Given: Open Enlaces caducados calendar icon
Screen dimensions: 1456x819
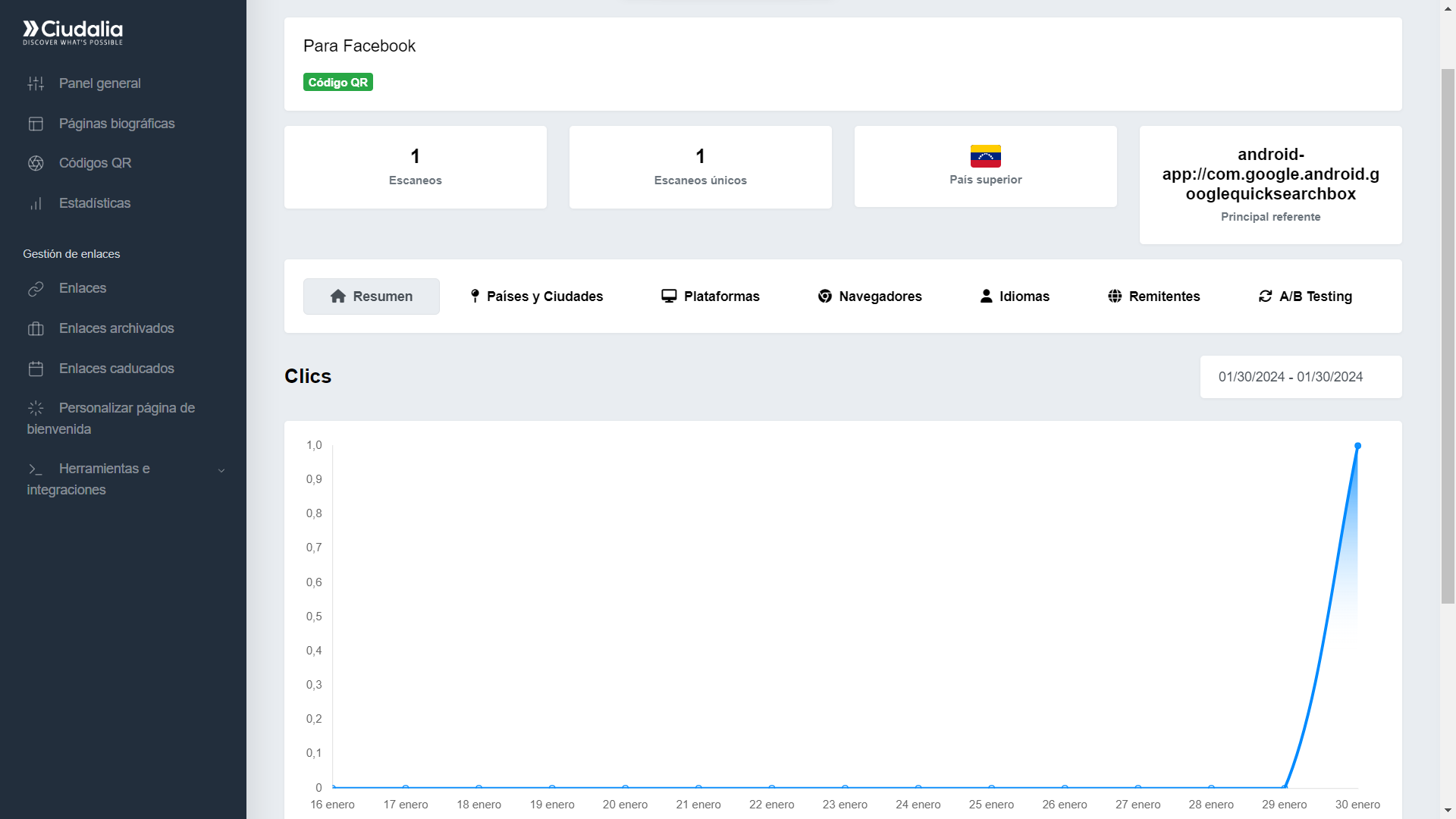Looking at the screenshot, I should (x=36, y=369).
